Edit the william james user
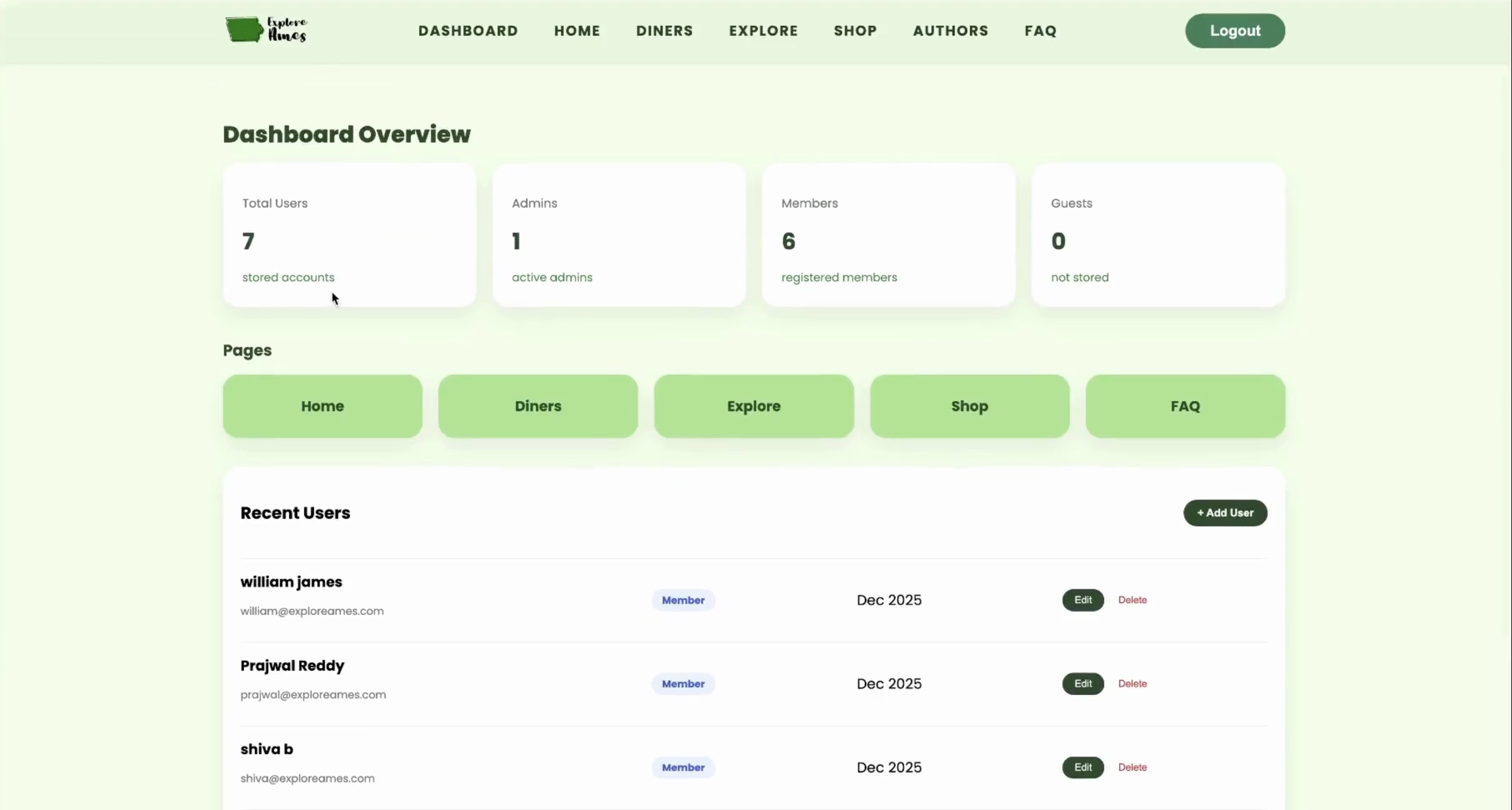Image resolution: width=1512 pixels, height=810 pixels. click(x=1083, y=600)
